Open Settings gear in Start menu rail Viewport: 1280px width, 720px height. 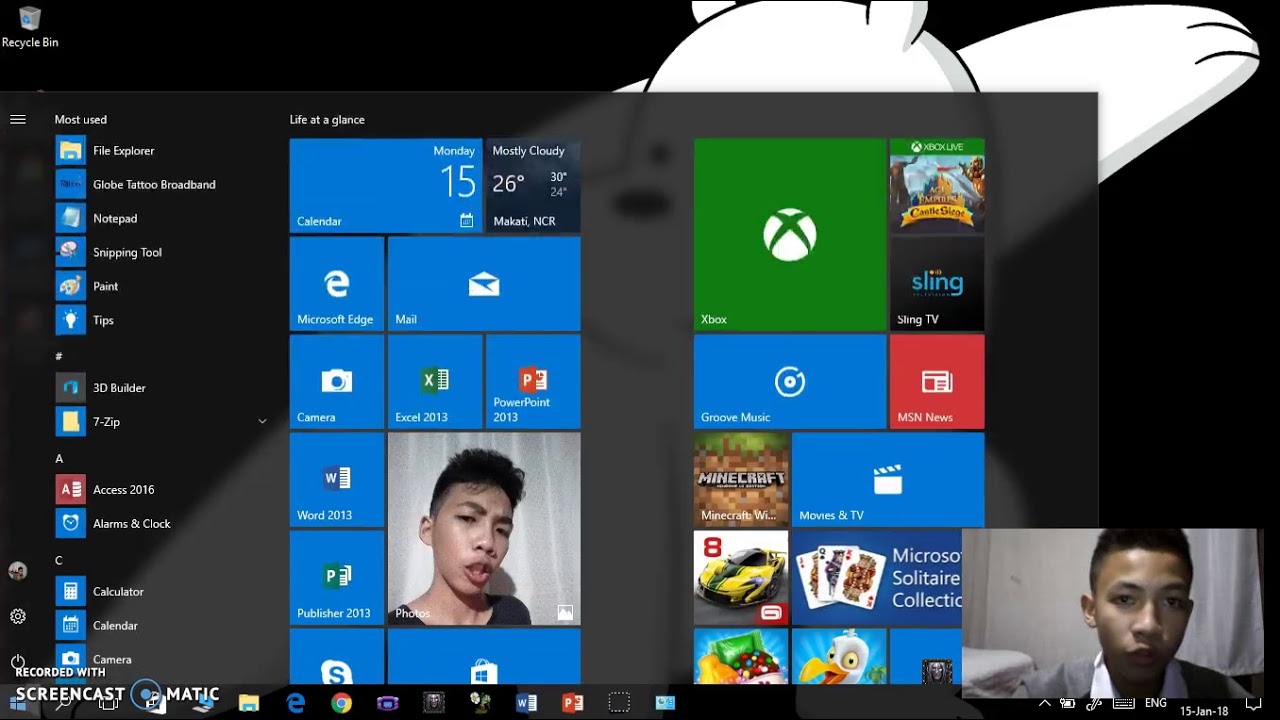pos(17,617)
